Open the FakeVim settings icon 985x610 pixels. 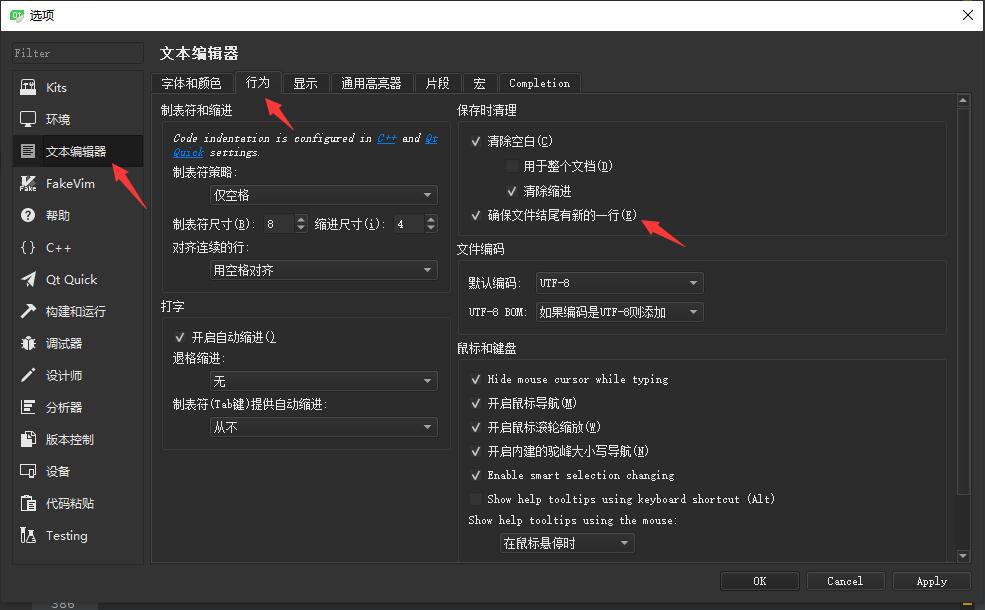[x=28, y=183]
